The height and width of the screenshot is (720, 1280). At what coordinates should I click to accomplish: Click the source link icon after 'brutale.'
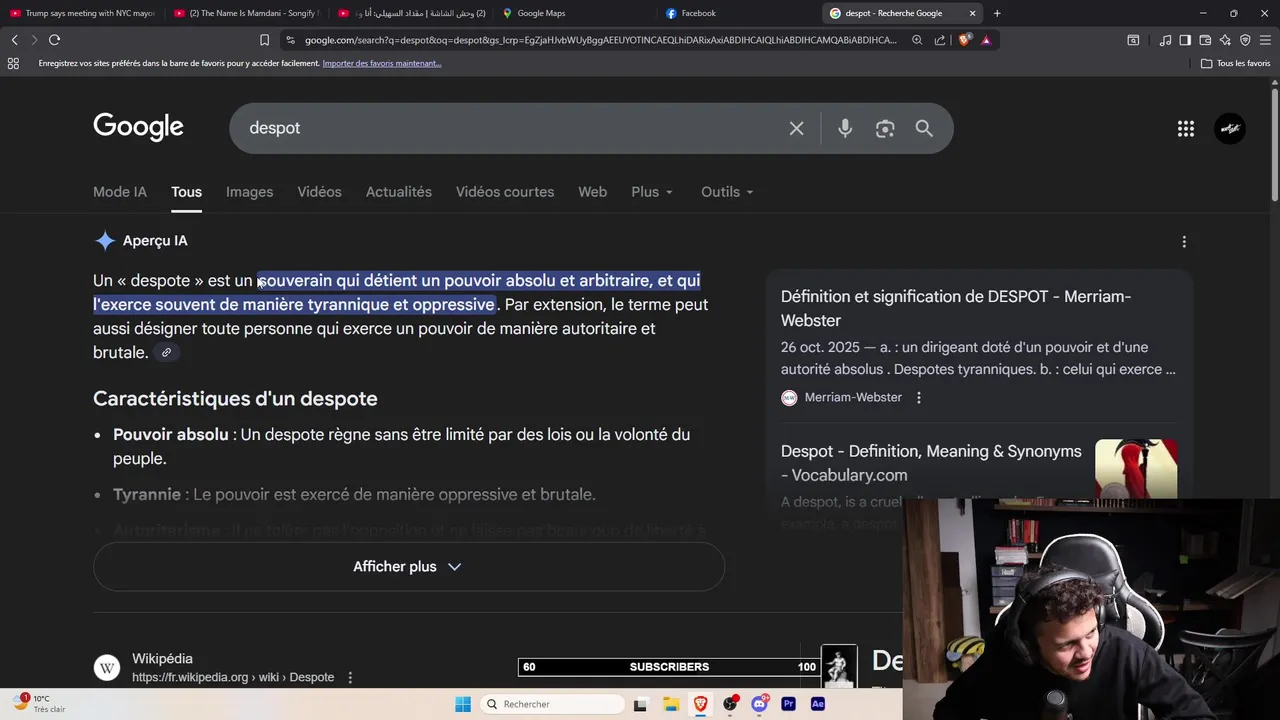pyautogui.click(x=167, y=352)
